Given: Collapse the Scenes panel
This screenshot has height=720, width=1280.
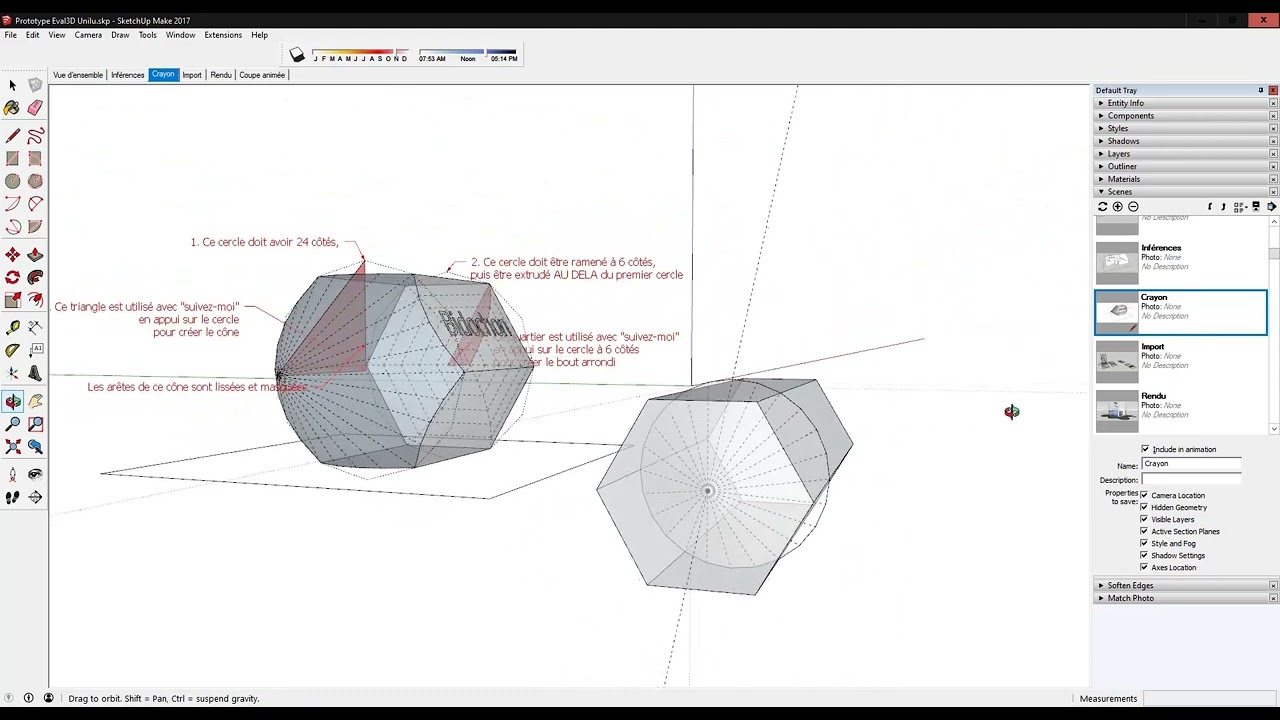Looking at the screenshot, I should (x=1180, y=192).
